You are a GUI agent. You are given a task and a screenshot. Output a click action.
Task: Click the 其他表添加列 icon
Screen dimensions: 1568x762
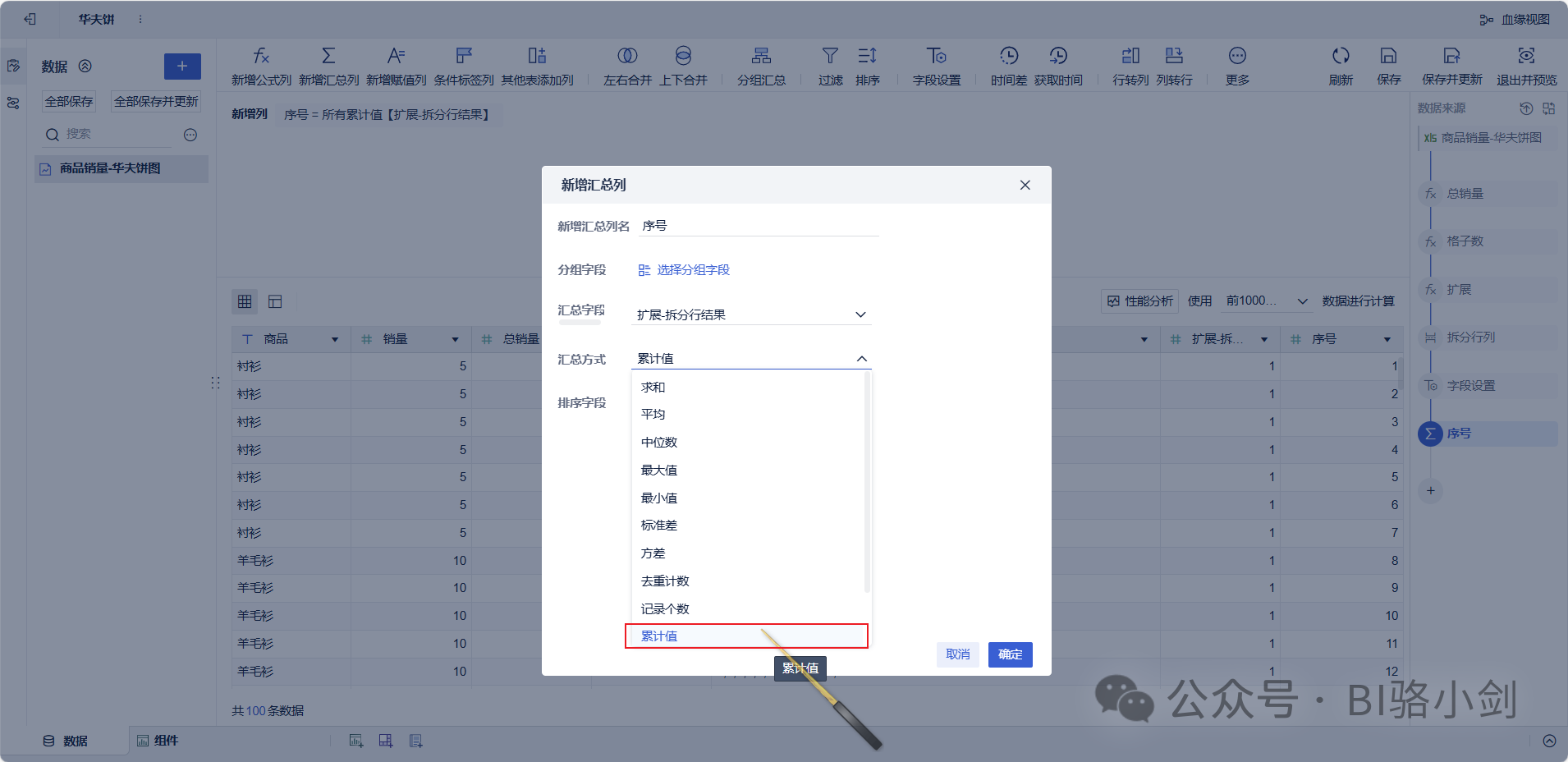(537, 56)
